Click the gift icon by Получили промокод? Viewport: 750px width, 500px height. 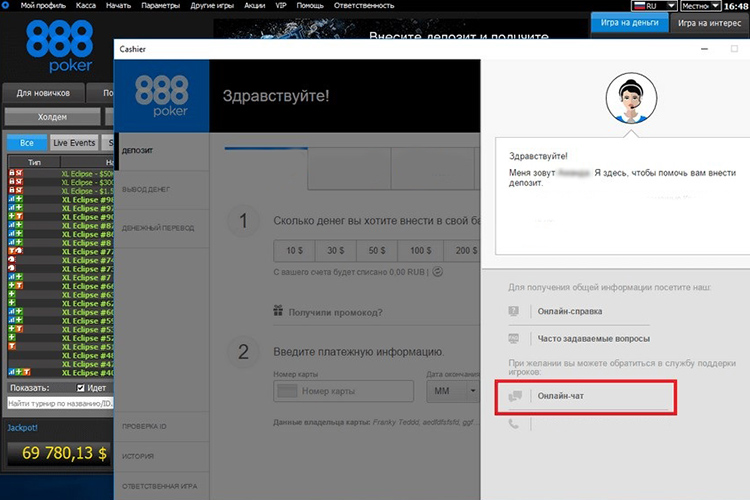(278, 311)
